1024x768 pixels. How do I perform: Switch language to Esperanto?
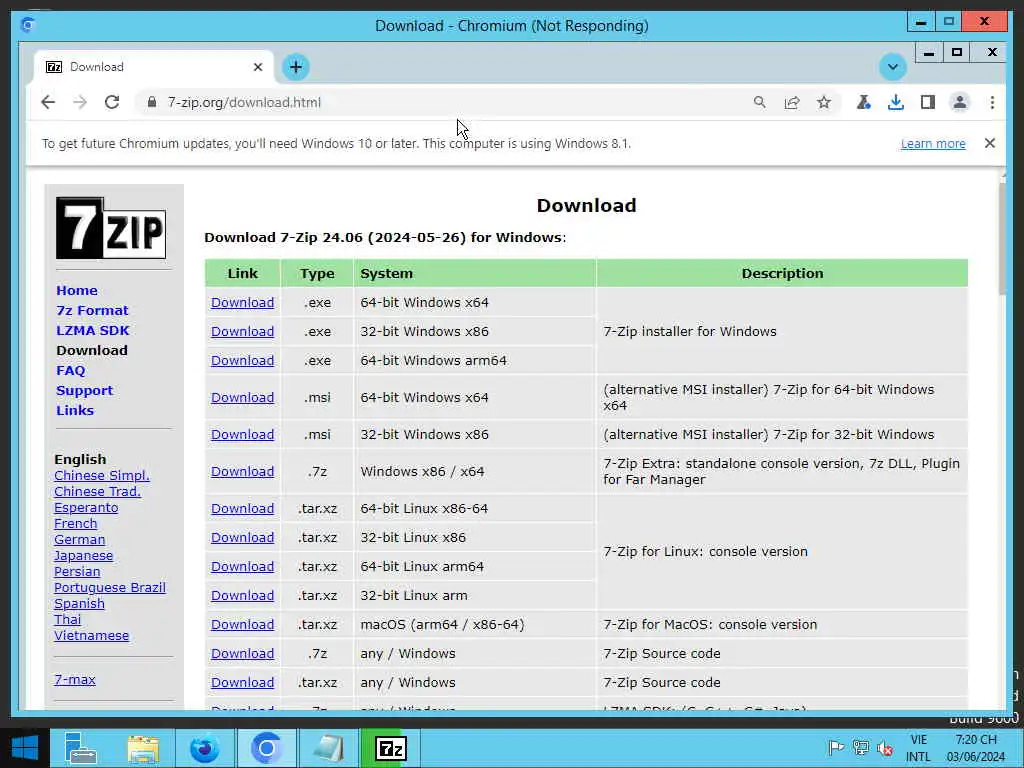point(86,507)
